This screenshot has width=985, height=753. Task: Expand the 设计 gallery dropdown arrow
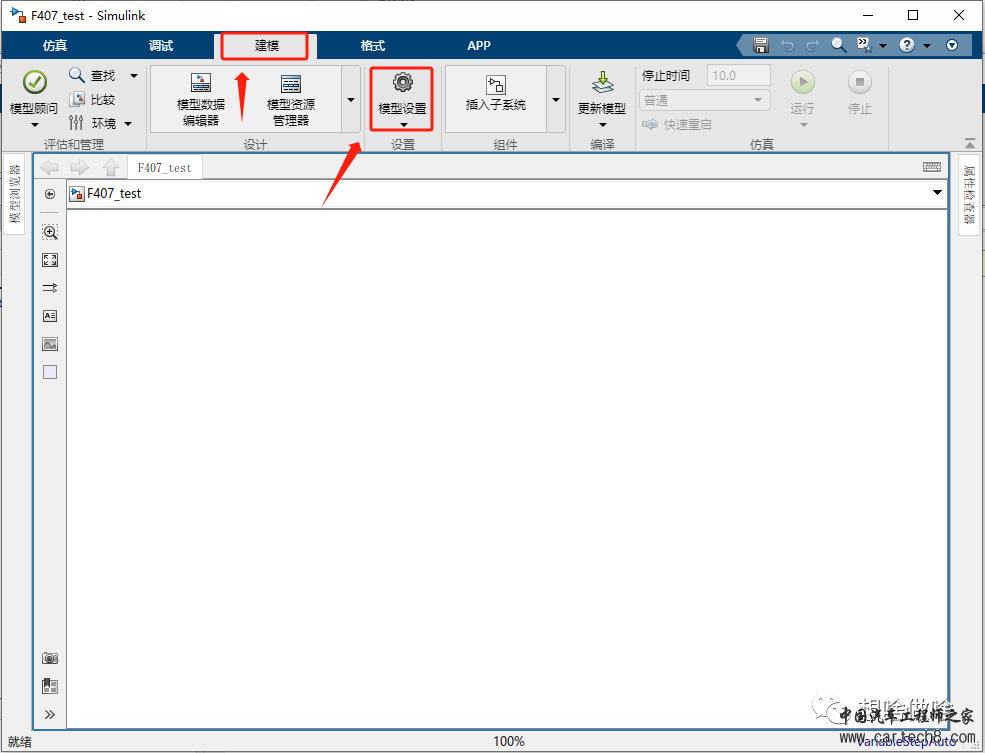[x=351, y=99]
